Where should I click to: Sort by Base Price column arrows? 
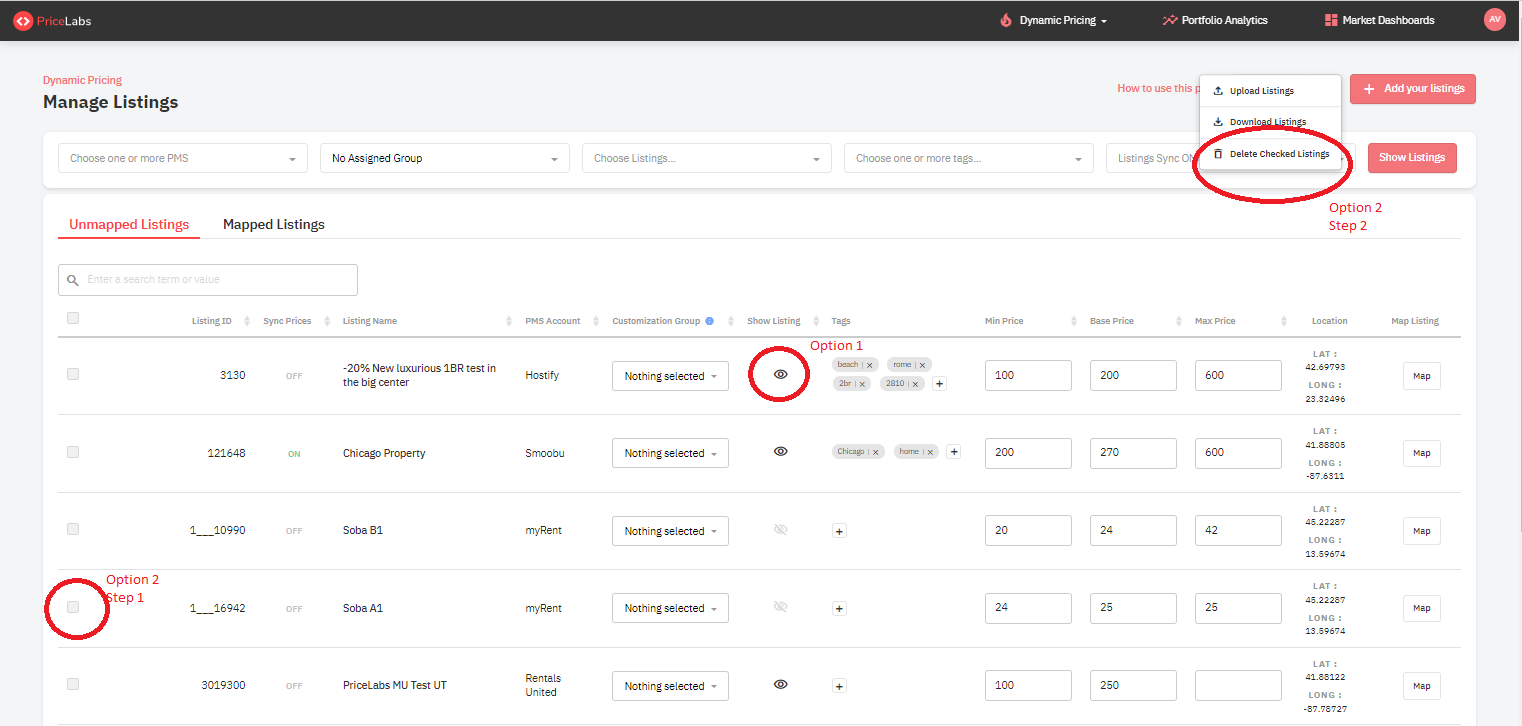[1179, 321]
